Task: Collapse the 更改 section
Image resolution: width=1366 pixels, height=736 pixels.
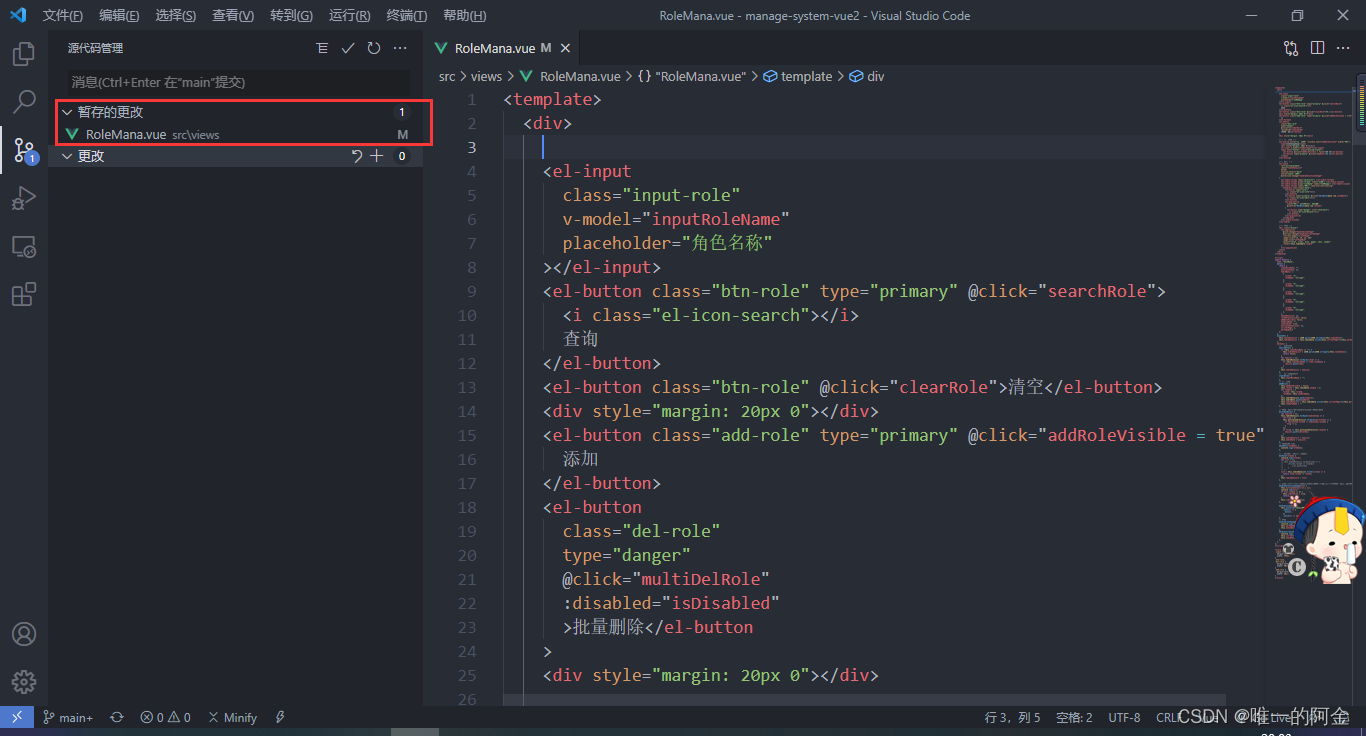Action: (67, 156)
